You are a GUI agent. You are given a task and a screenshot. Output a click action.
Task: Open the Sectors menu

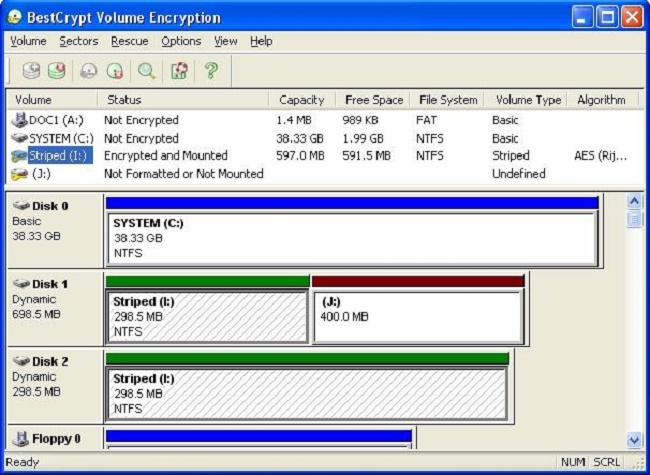point(79,41)
